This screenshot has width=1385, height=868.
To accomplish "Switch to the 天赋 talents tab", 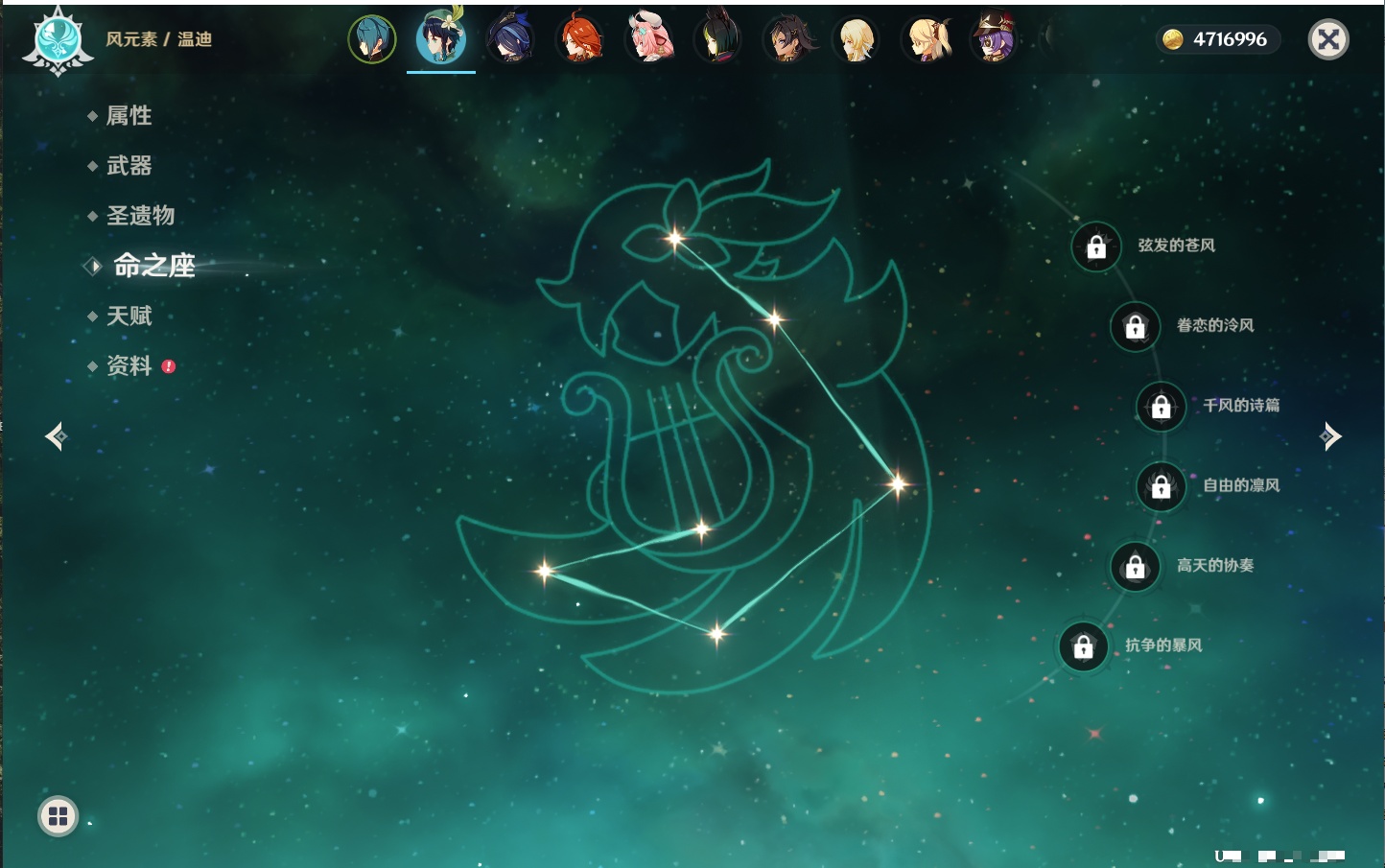I will coord(129,316).
